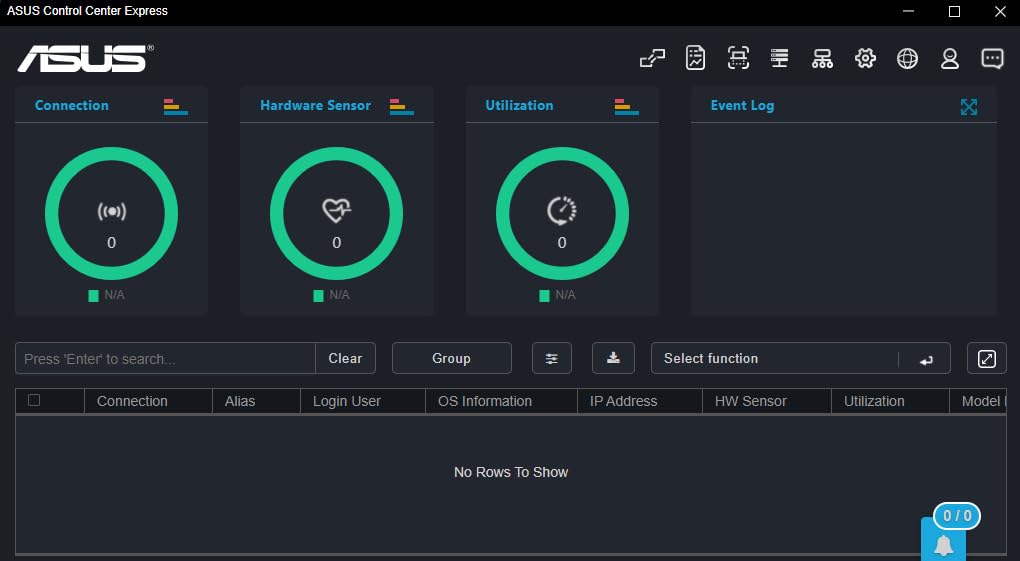The image size is (1020, 561).
Task: Click the Group button
Action: click(451, 359)
